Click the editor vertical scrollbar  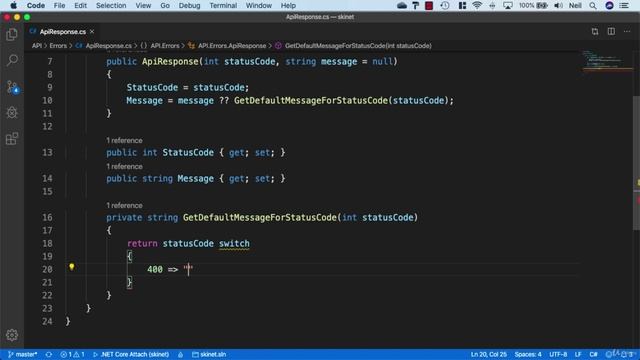[x=636, y=163]
